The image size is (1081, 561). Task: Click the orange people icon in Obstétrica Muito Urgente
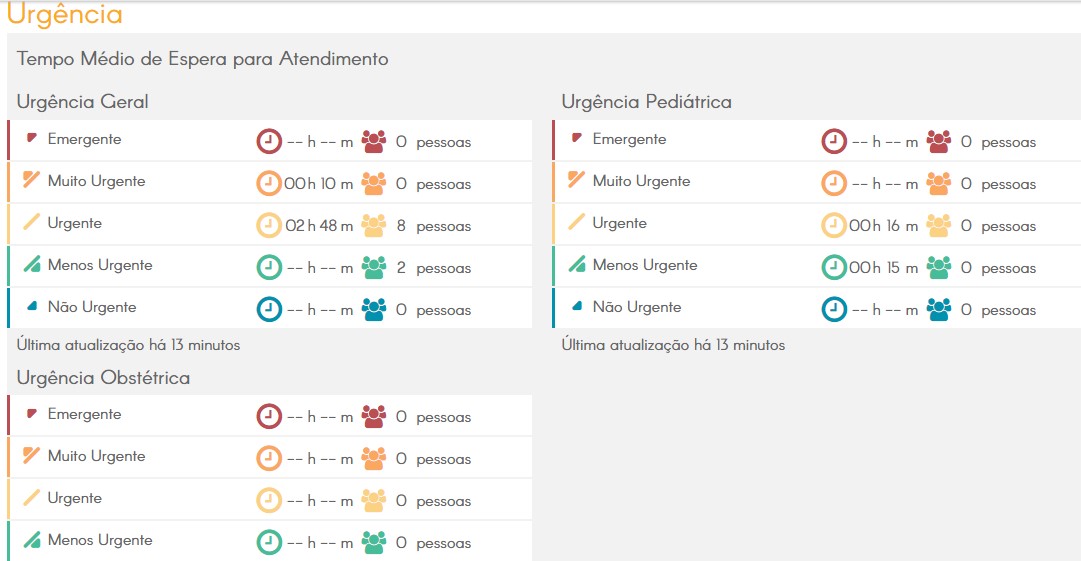pos(374,458)
